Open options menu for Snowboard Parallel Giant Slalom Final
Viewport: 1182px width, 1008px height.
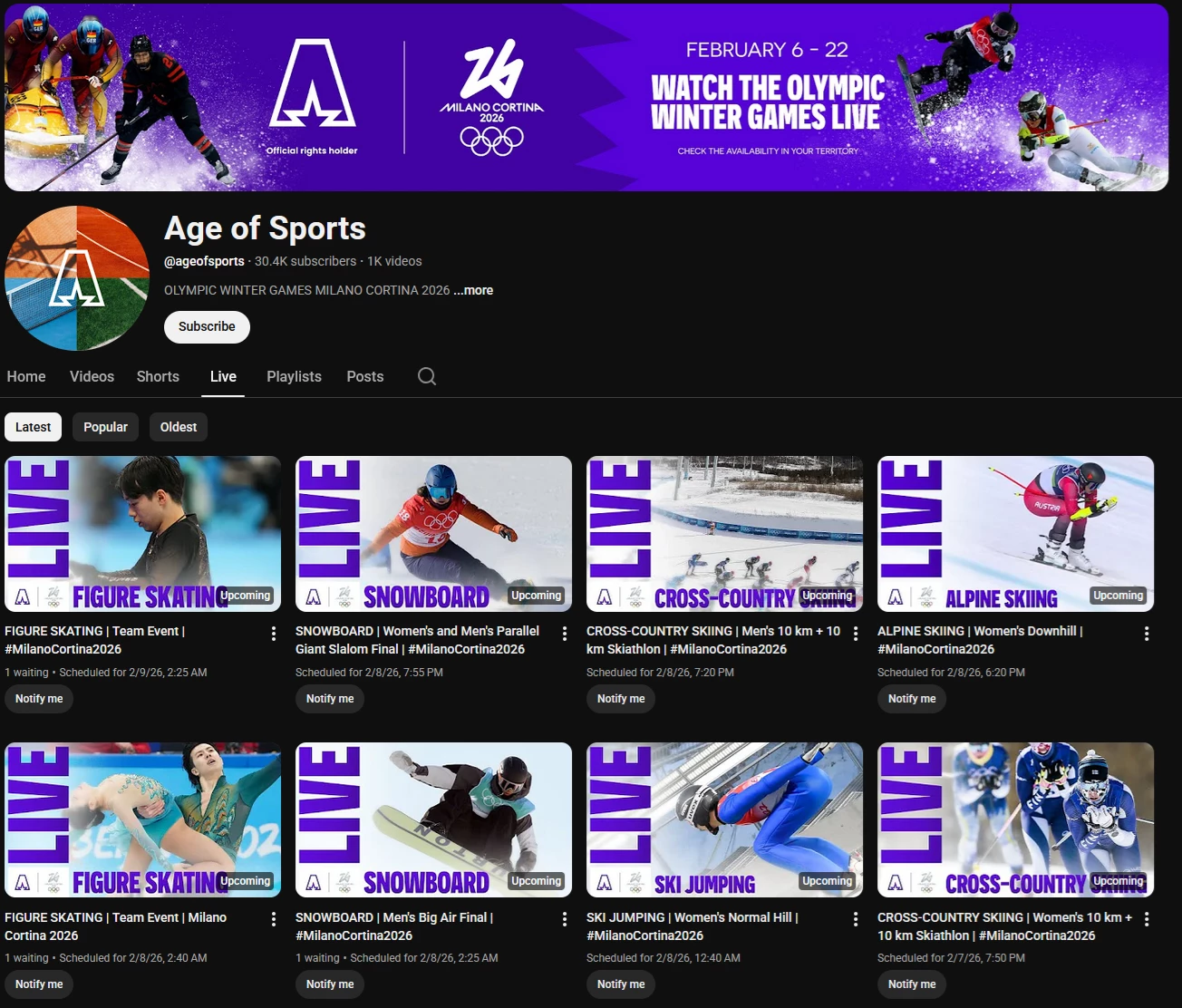(565, 634)
